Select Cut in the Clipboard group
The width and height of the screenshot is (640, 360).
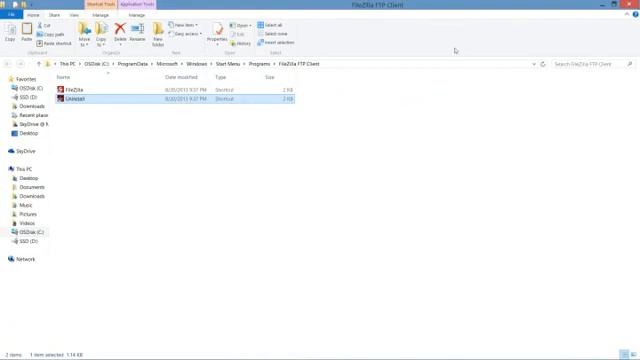coord(44,25)
